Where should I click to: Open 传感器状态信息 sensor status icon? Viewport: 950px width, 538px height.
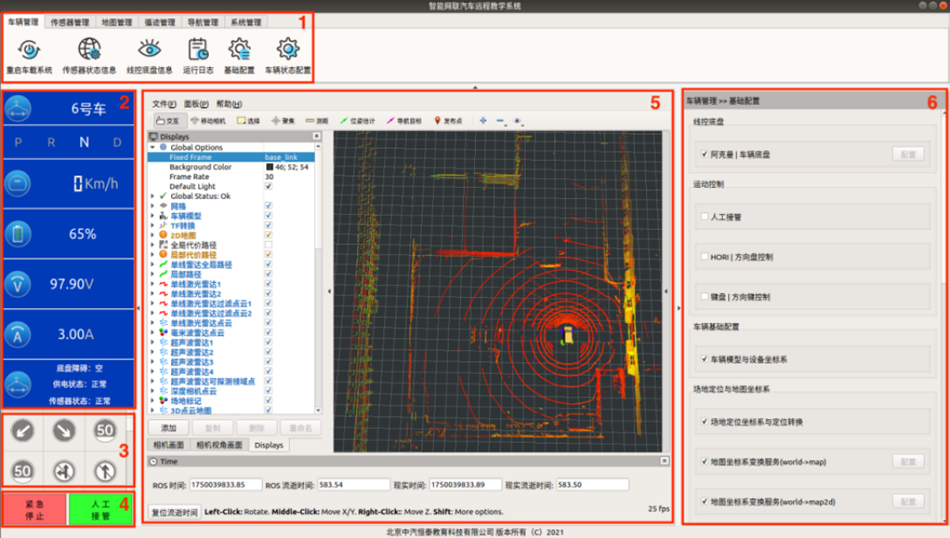[89, 50]
